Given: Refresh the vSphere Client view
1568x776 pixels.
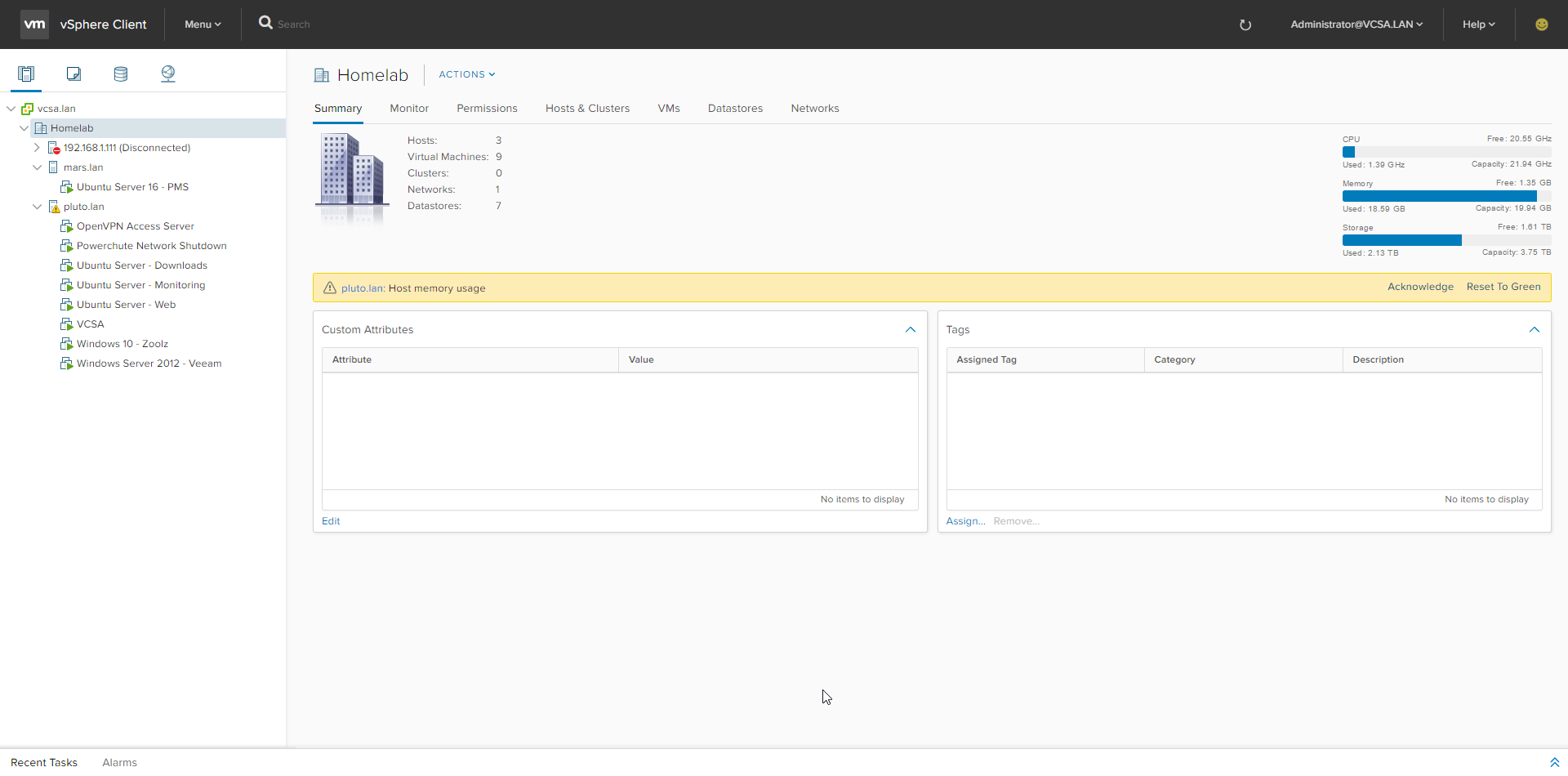Looking at the screenshot, I should 1245,25.
